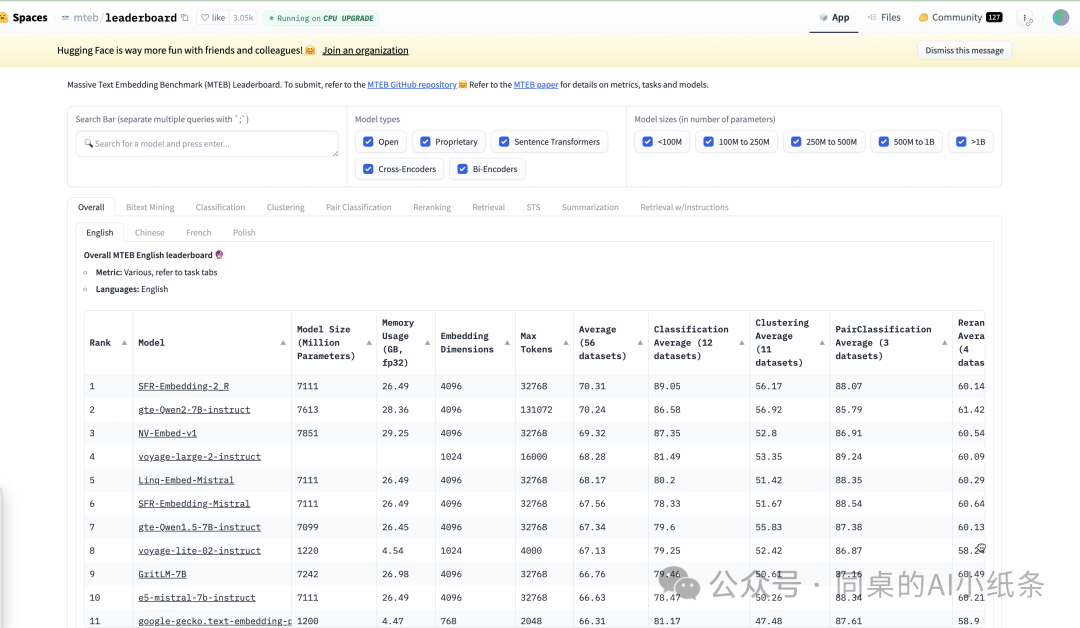Like the leaderboard space with heart button
The height and width of the screenshot is (628, 1080).
pyautogui.click(x=212, y=17)
